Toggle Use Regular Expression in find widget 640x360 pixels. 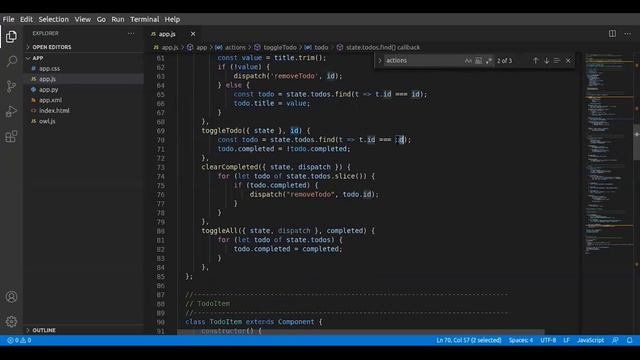(x=489, y=60)
